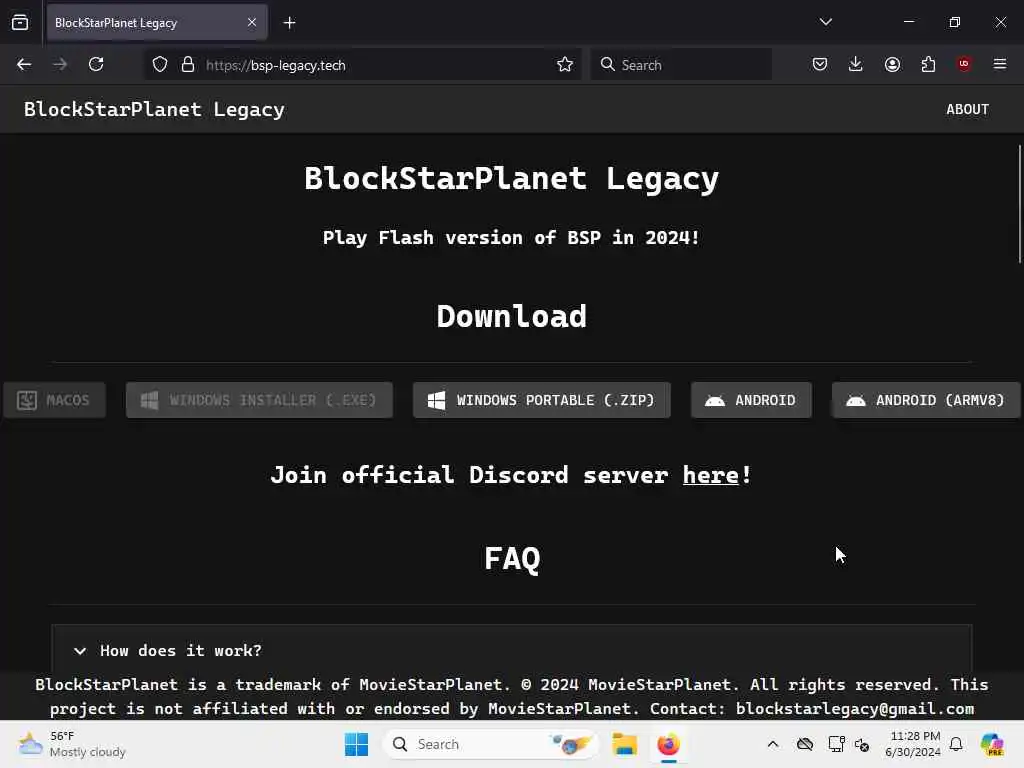This screenshot has width=1024, height=768.
Task: Click the page vertical scrollbar
Action: tap(1019, 204)
